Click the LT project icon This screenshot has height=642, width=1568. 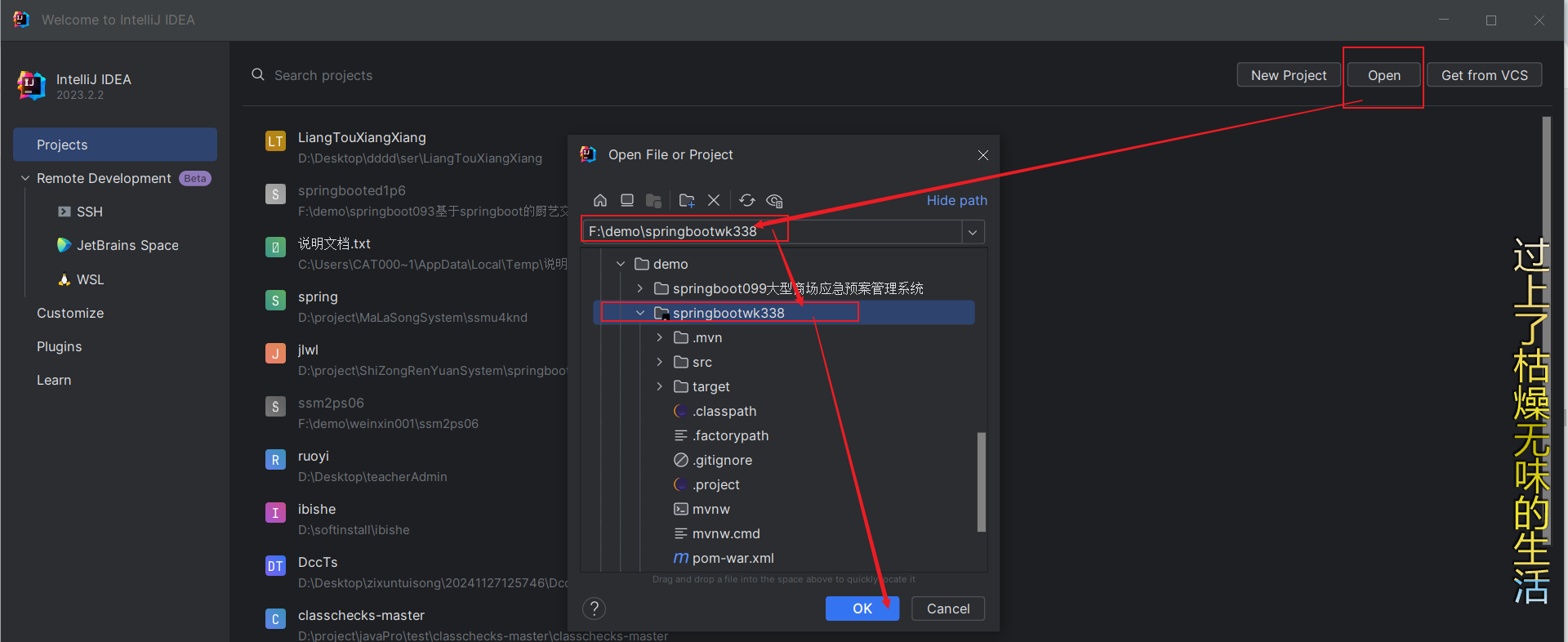(x=275, y=141)
